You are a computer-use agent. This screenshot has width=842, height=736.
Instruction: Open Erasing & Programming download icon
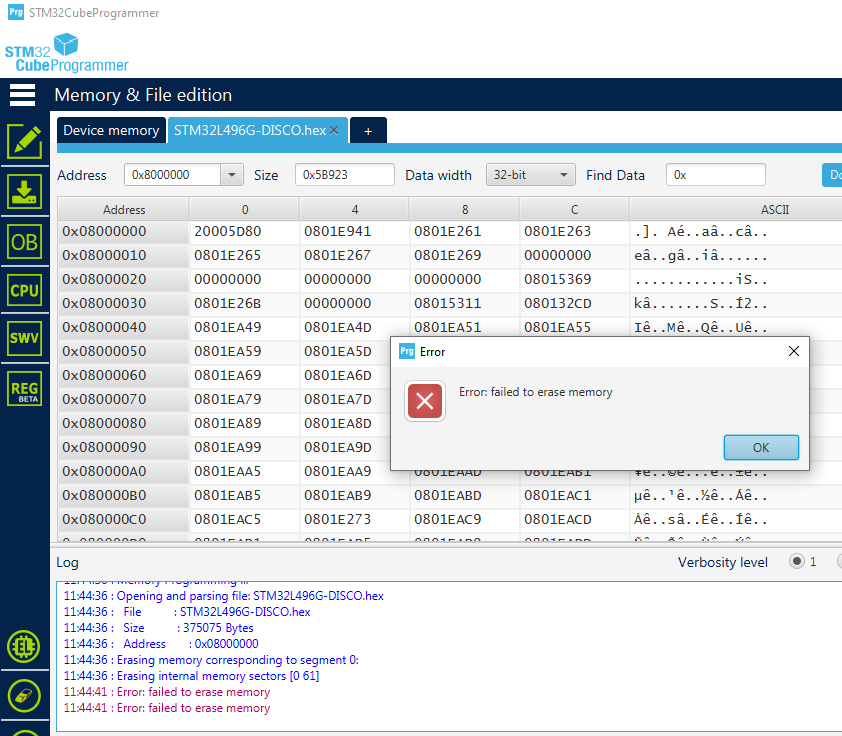pyautogui.click(x=25, y=192)
